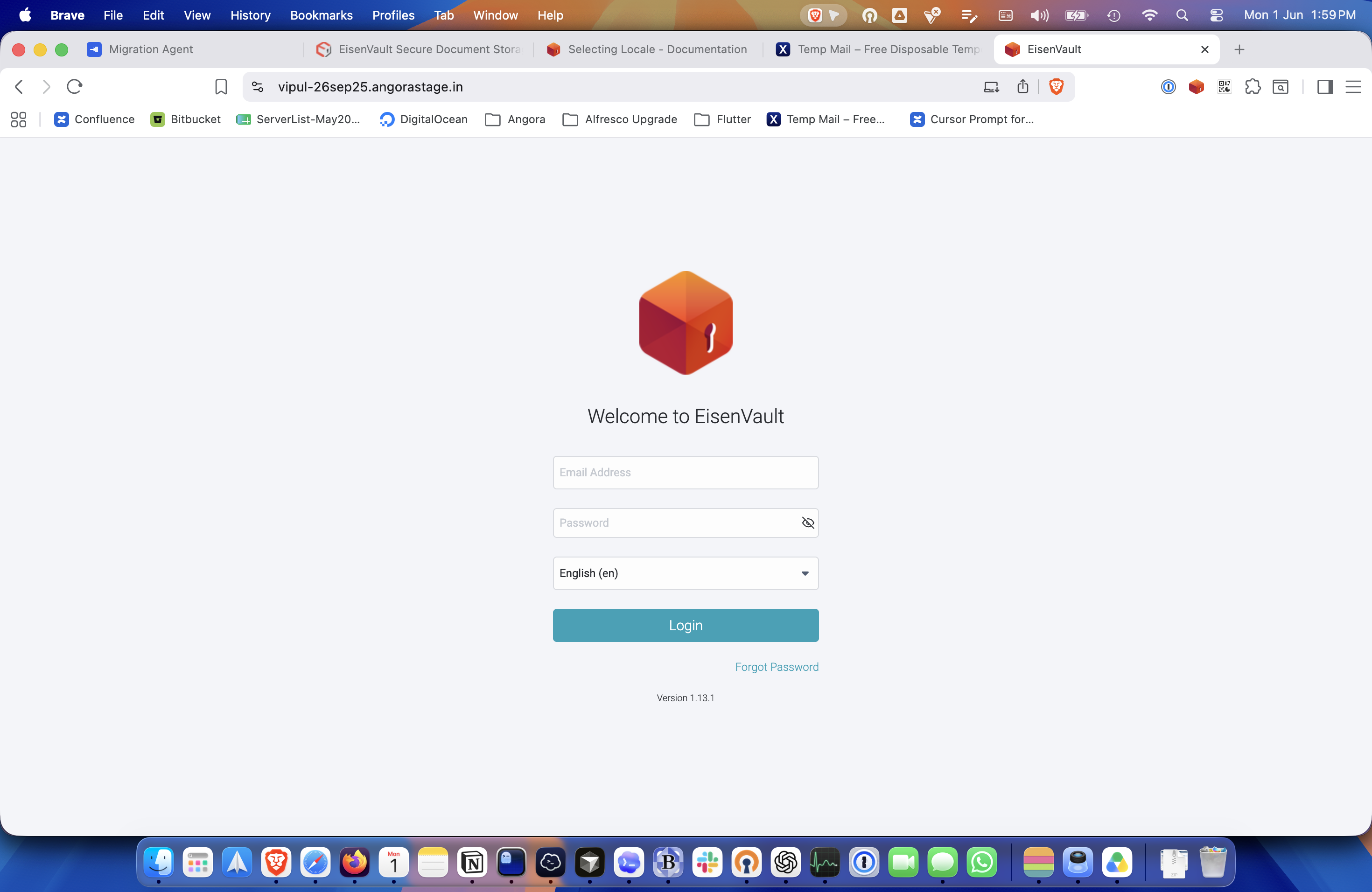Screen dimensions: 1372x892
Task: Launch ChatGPT from the Dock
Action: [x=786, y=863]
